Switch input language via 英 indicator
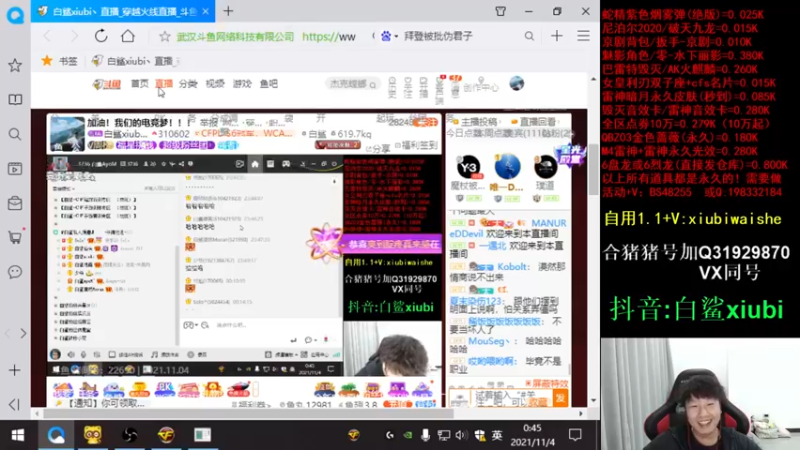The image size is (800, 450). pos(497,435)
